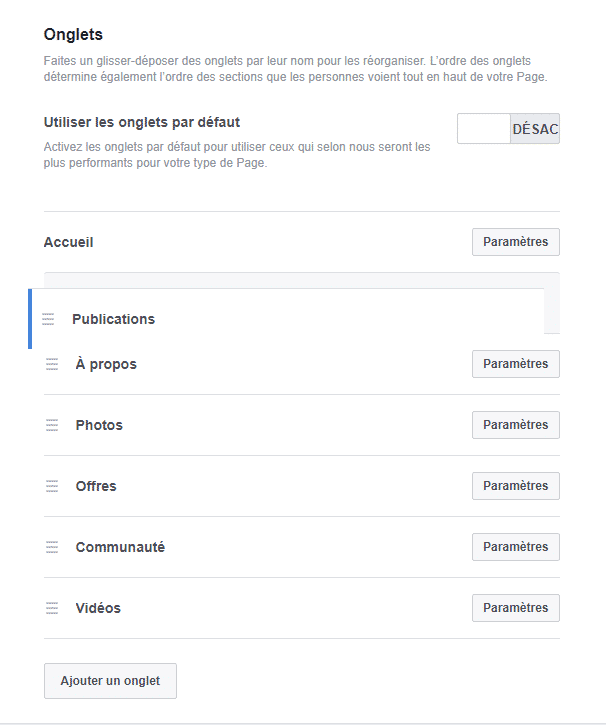Viewport: 606px width, 725px height.
Task: Select the Vidéos tab label
Action: pyautogui.click(x=98, y=608)
